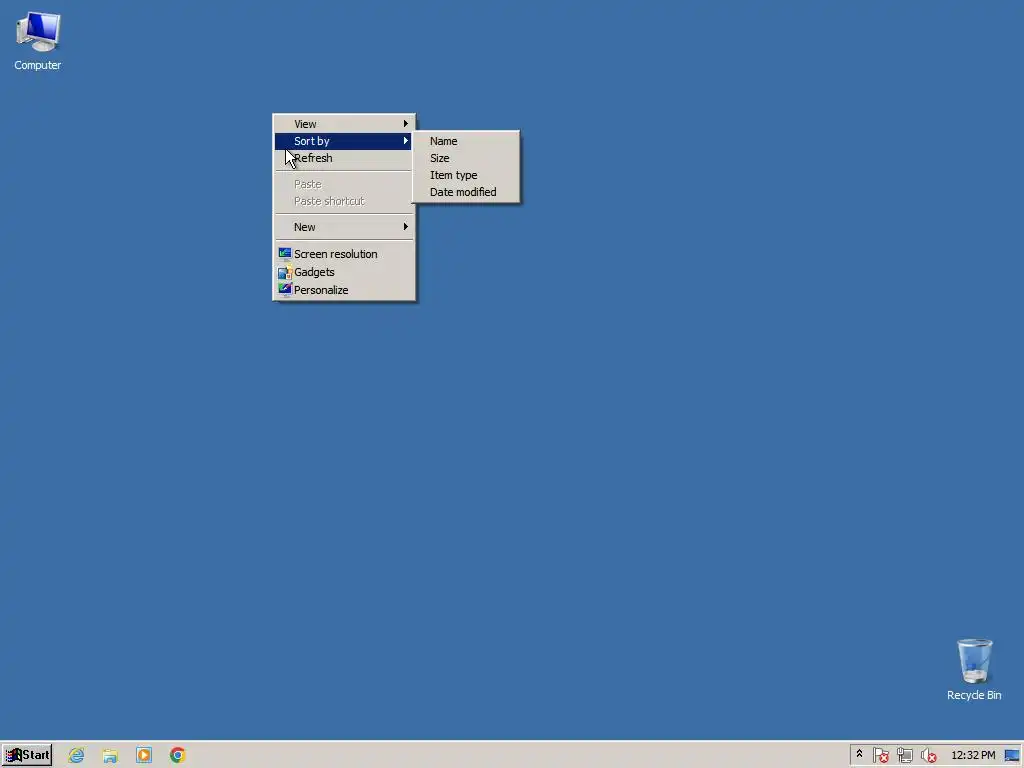Open Windows Explorer folder taskbar icon
Screen dimensions: 1024x768
(110, 755)
